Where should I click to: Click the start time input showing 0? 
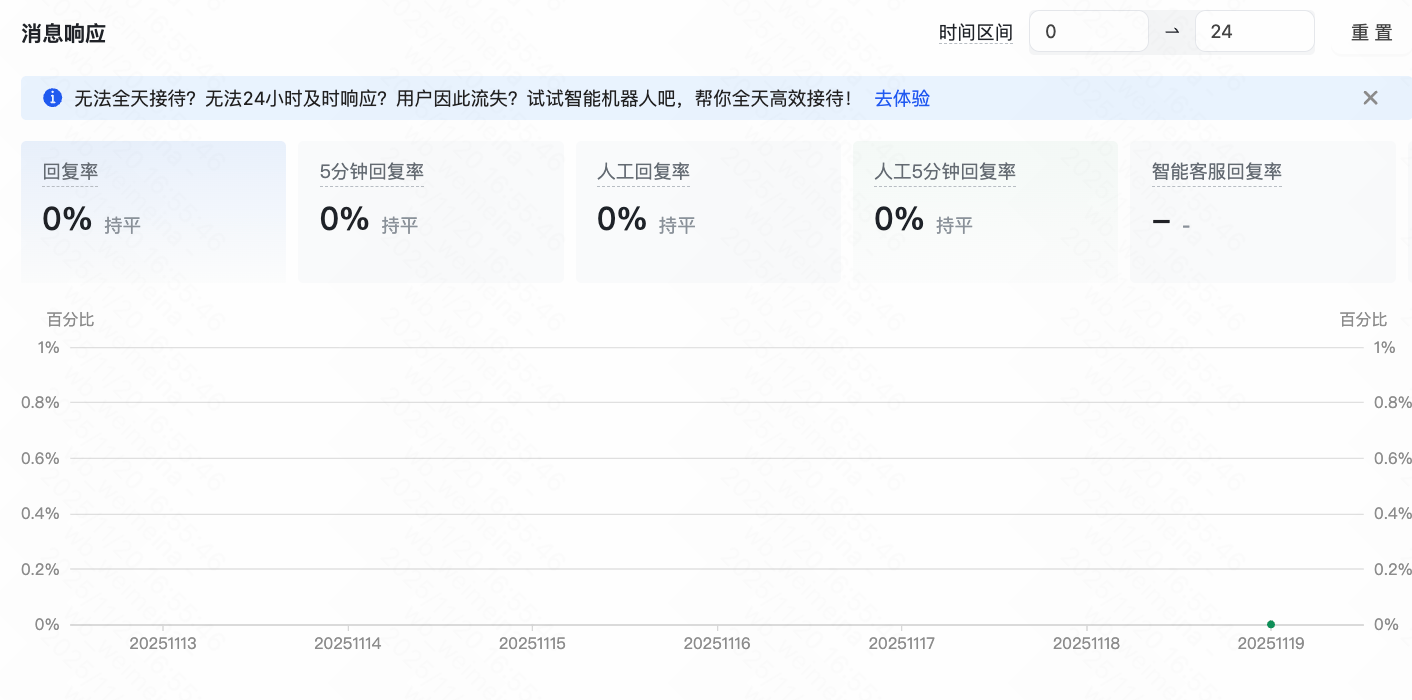click(x=1088, y=31)
